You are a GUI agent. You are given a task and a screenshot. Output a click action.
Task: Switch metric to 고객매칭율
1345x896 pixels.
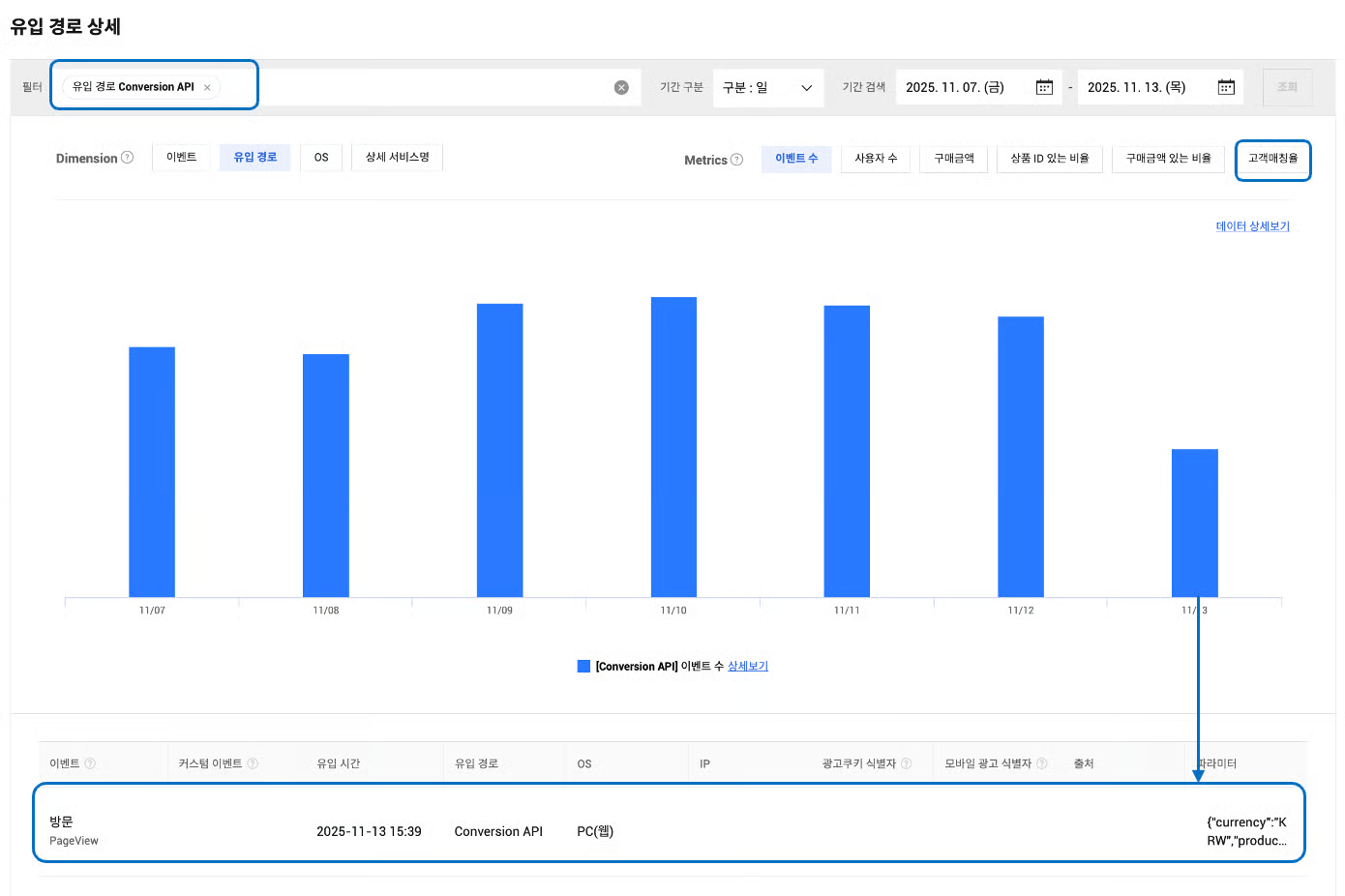[1272, 158]
